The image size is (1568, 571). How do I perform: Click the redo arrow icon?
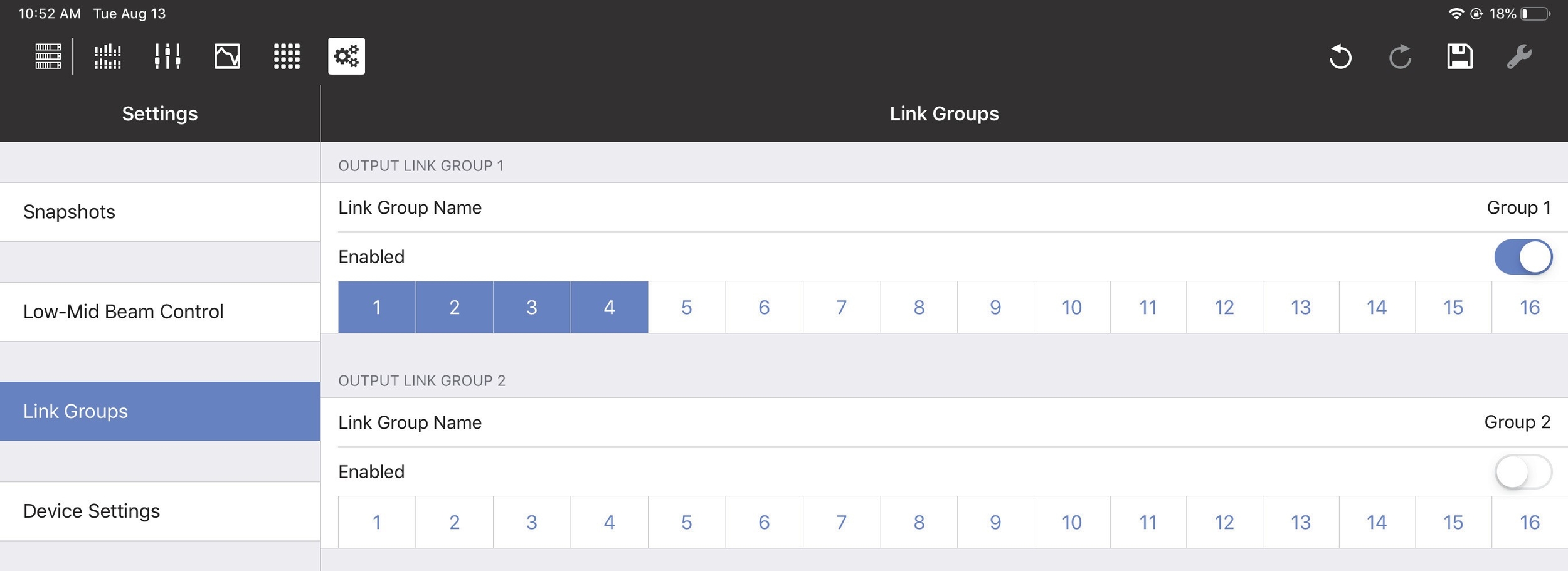(1400, 56)
